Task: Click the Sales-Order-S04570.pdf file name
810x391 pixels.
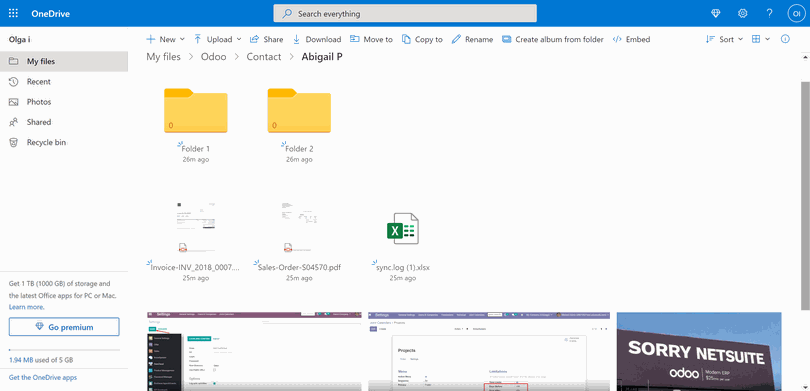Action: point(299,268)
